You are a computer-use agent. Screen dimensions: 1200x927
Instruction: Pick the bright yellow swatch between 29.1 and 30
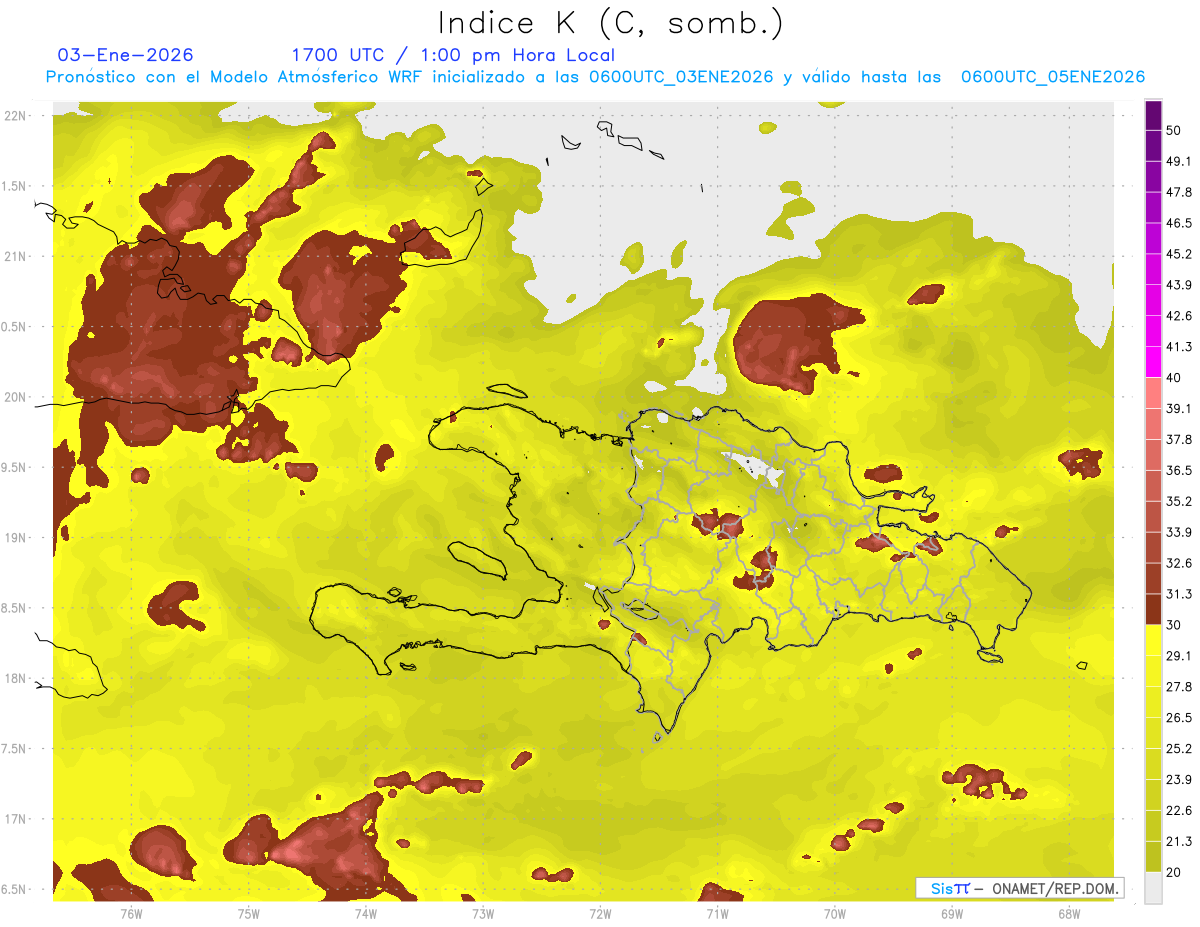tap(1153, 641)
